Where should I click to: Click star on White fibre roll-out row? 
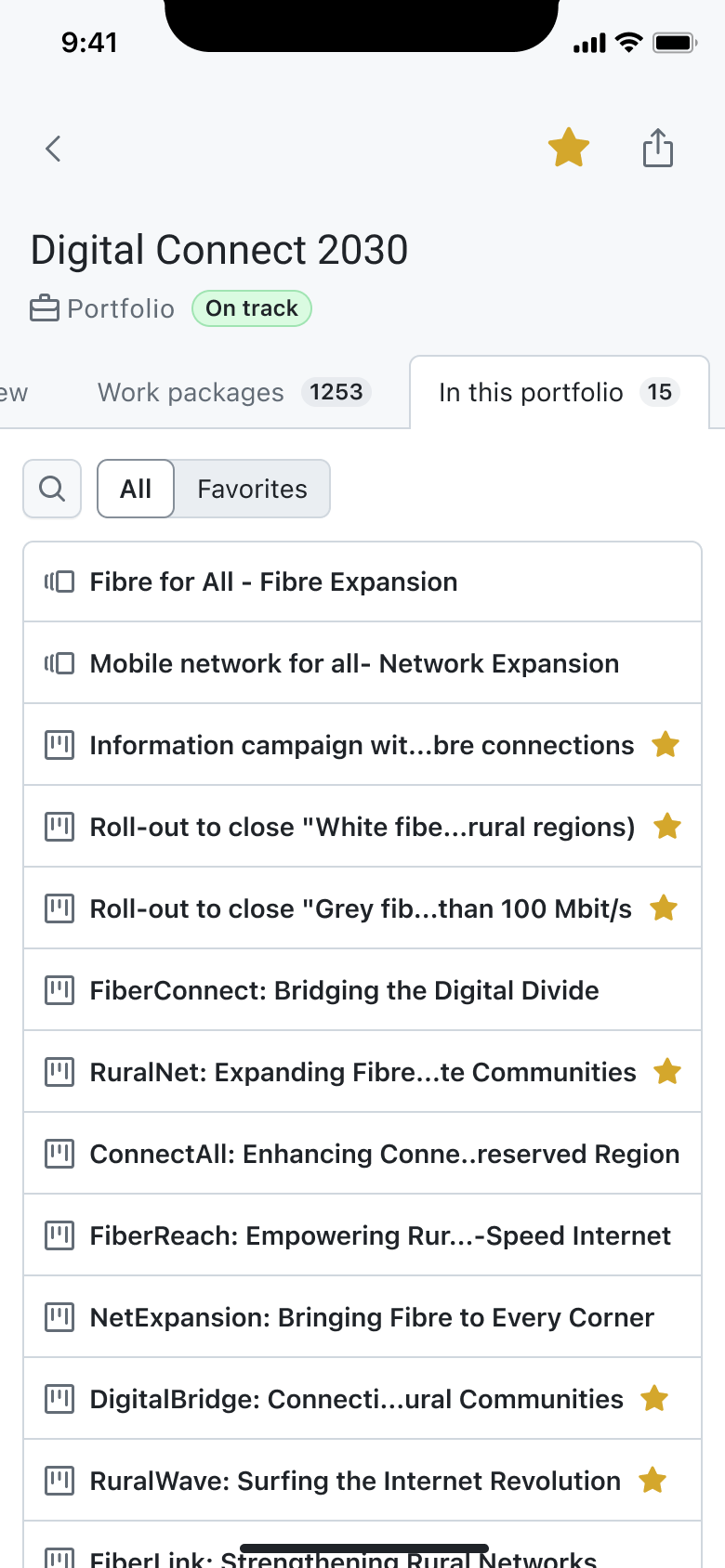667,827
